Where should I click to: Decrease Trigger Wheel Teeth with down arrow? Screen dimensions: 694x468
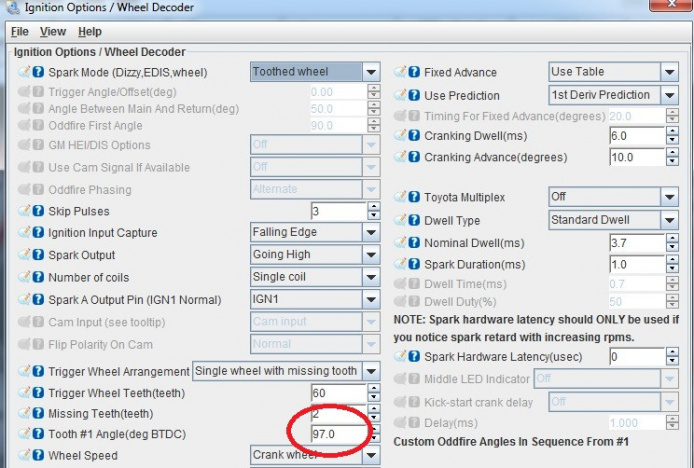click(x=374, y=397)
